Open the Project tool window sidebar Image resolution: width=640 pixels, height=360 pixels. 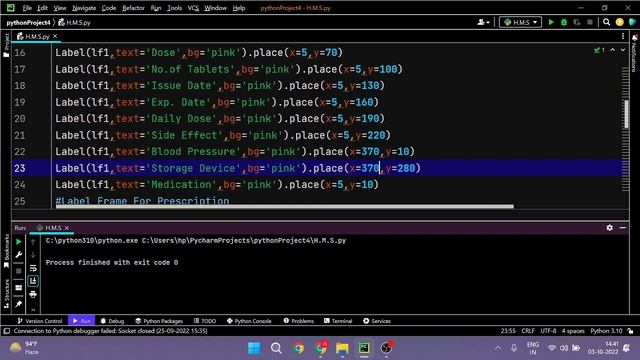coord(6,45)
